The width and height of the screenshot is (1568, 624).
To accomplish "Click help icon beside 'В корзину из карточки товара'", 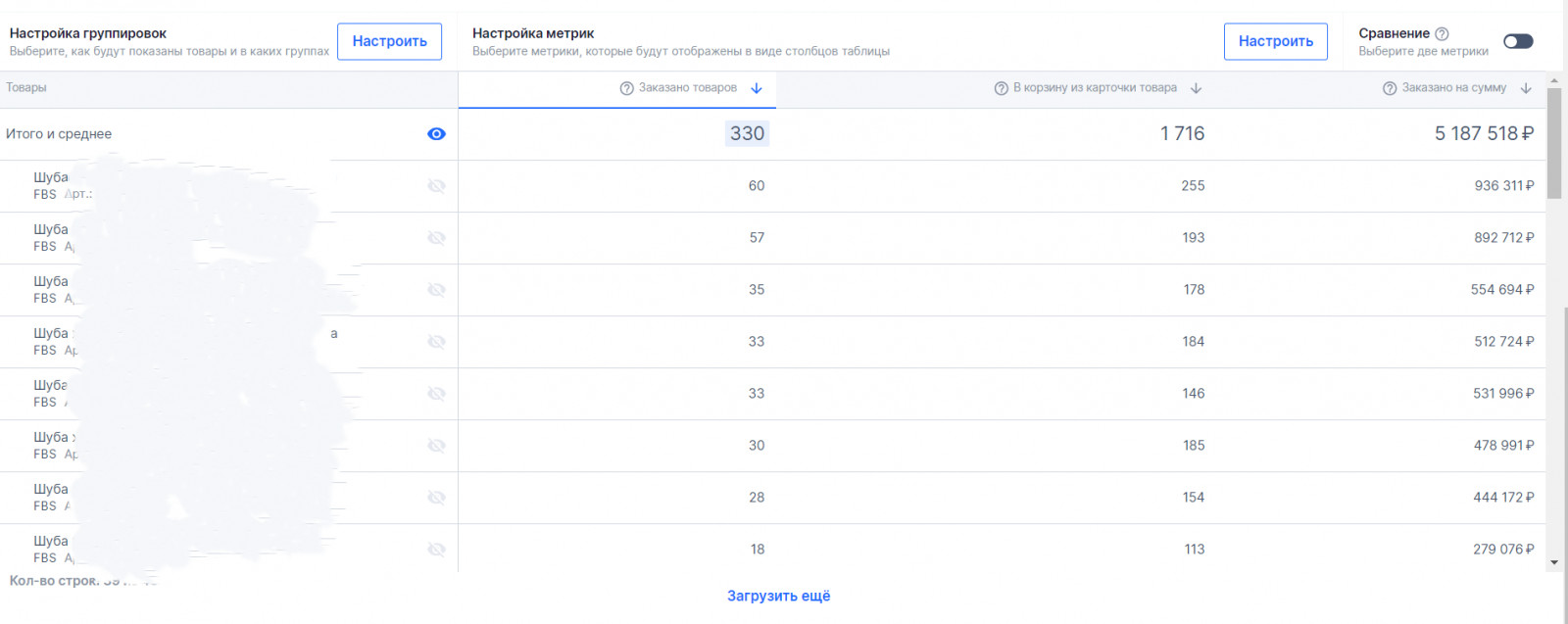I will click(x=1002, y=88).
